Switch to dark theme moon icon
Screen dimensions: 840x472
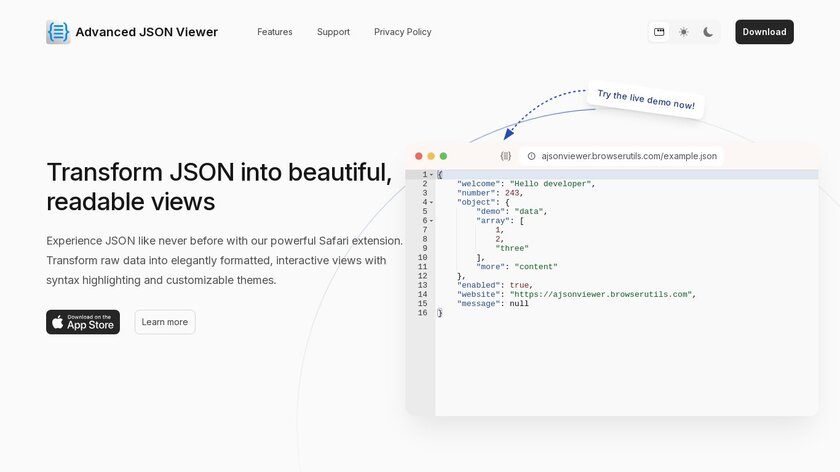[x=708, y=32]
